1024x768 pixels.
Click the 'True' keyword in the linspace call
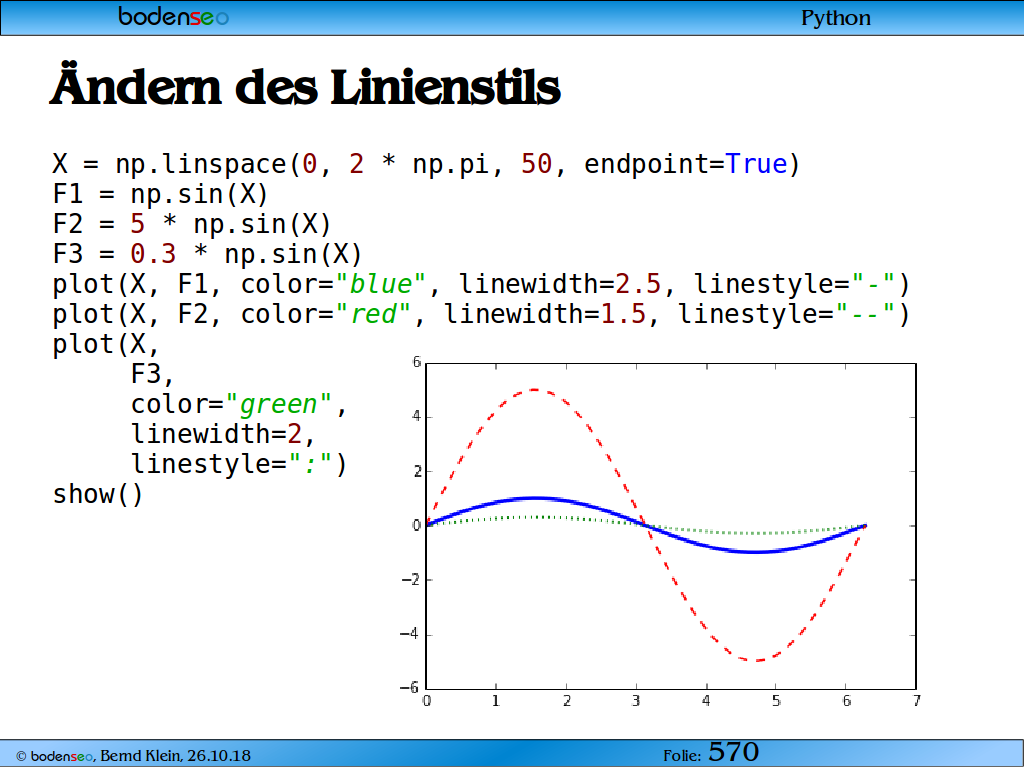[x=756, y=164]
